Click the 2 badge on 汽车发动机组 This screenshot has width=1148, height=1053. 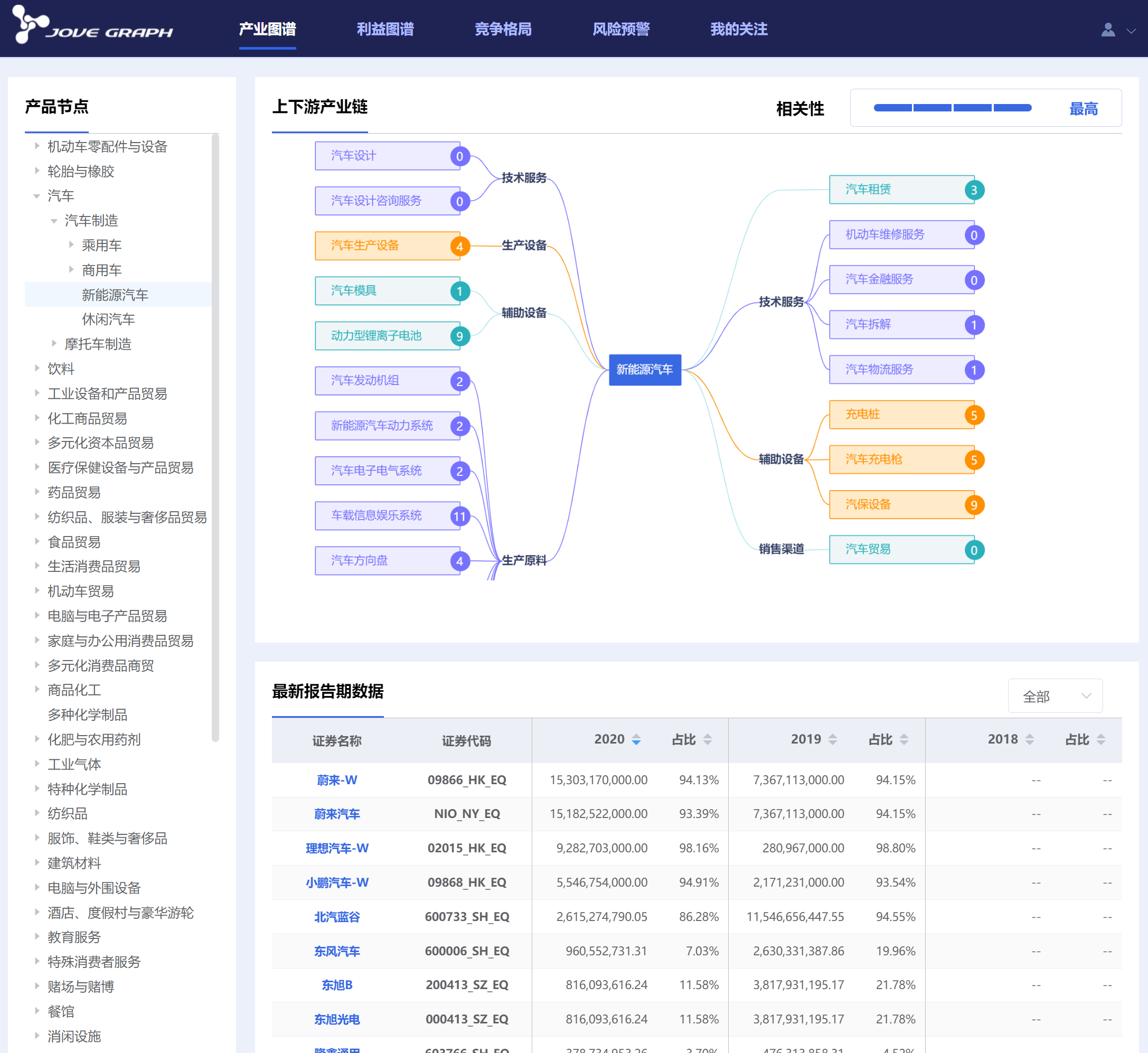tap(460, 381)
